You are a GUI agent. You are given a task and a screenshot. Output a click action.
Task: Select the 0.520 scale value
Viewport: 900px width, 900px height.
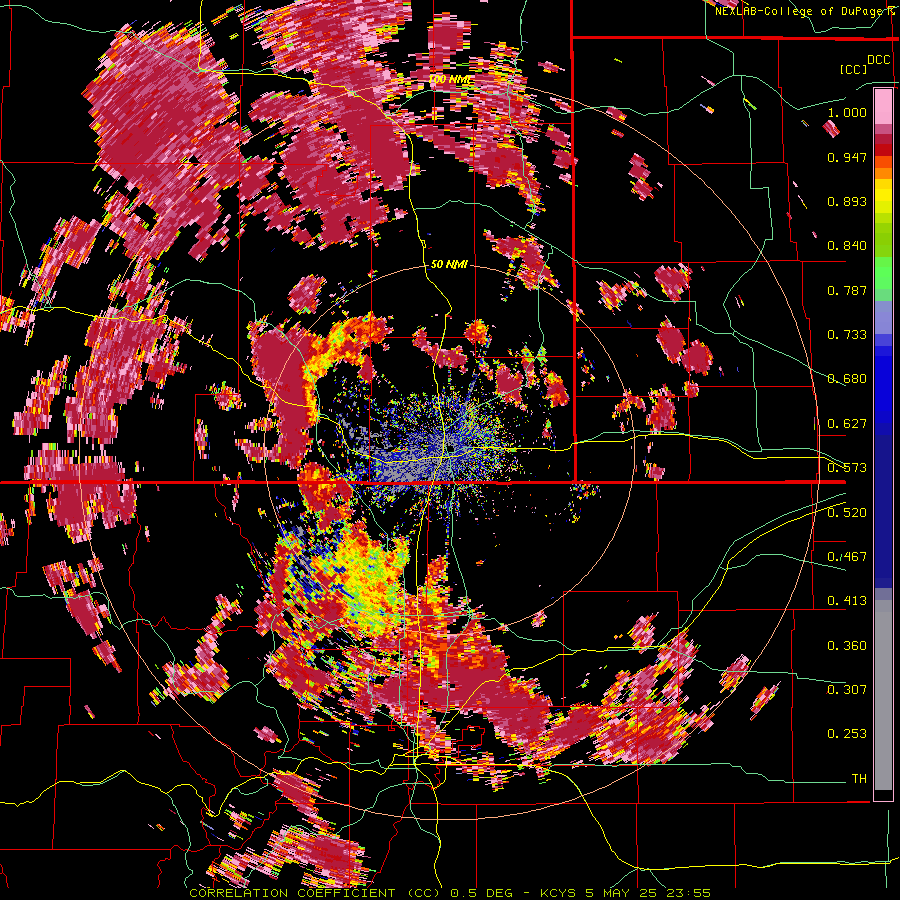click(x=847, y=513)
